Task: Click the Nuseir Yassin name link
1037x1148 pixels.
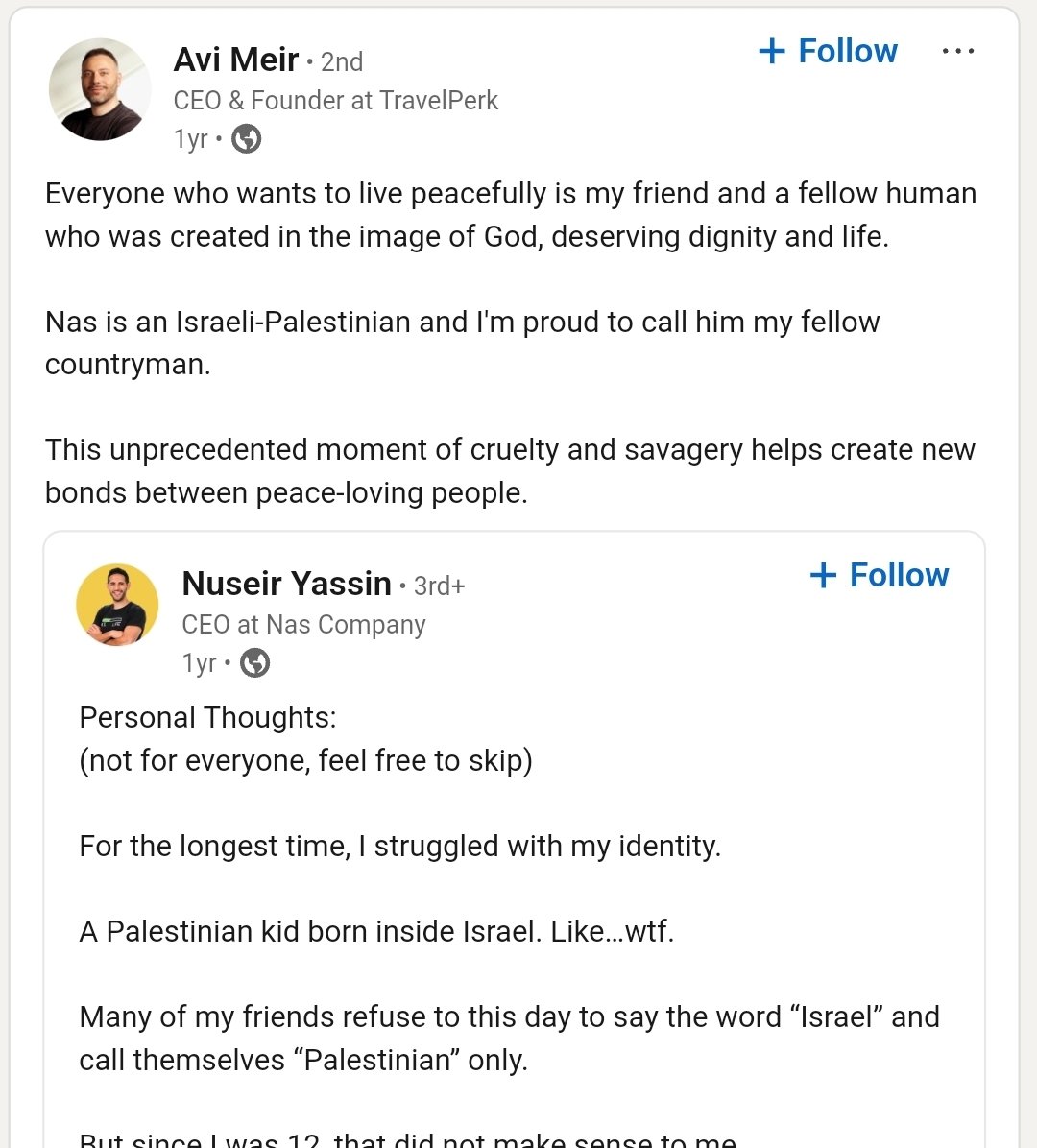Action: click(286, 584)
